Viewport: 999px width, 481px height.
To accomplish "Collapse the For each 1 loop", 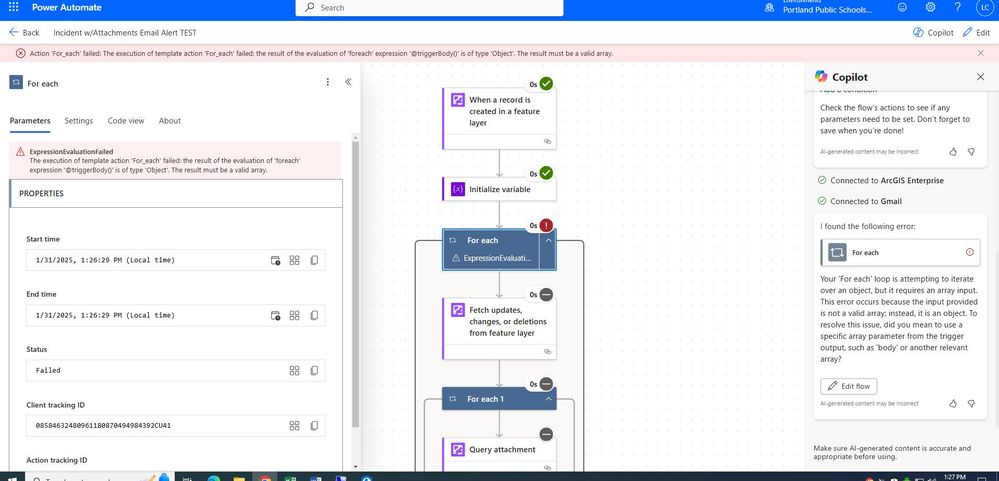I will point(548,399).
